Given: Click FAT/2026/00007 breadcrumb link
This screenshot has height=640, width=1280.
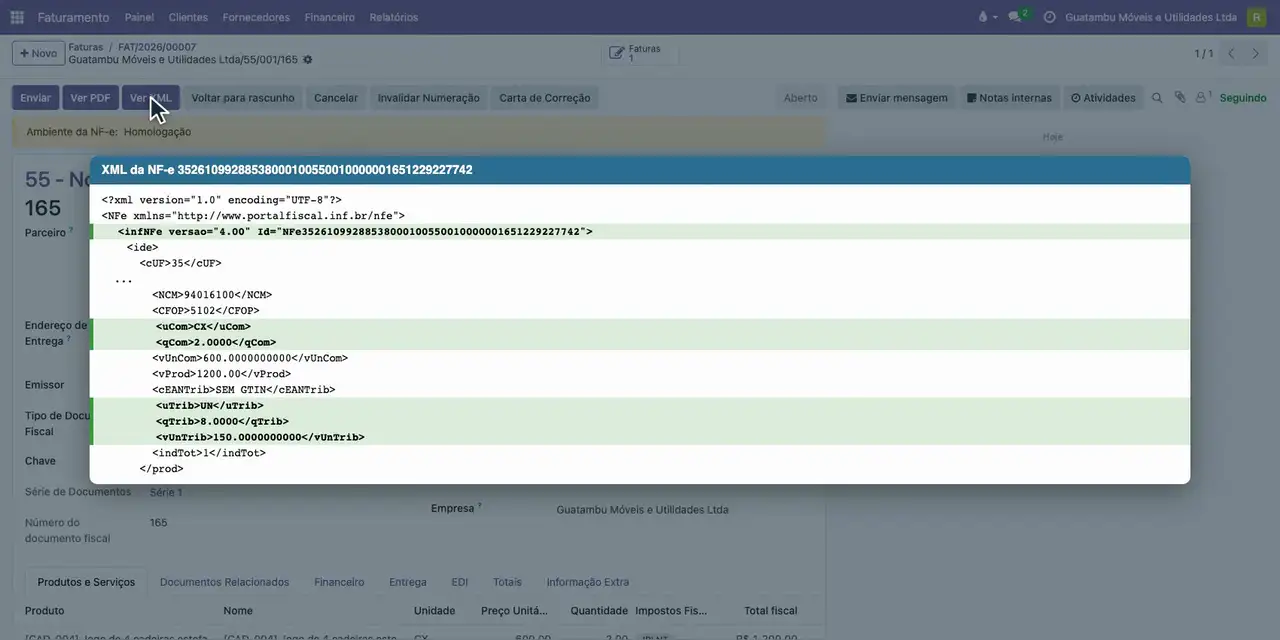Looking at the screenshot, I should pyautogui.click(x=157, y=47).
